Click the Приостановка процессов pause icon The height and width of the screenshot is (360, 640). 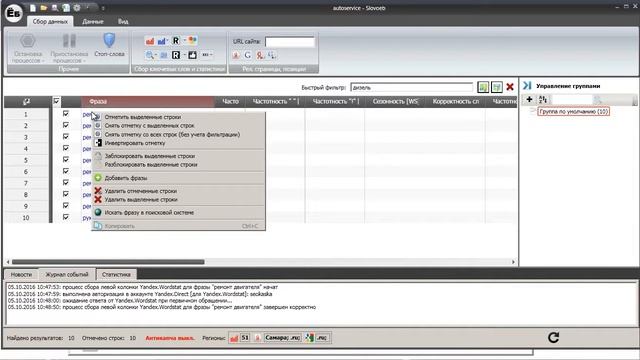(x=69, y=41)
